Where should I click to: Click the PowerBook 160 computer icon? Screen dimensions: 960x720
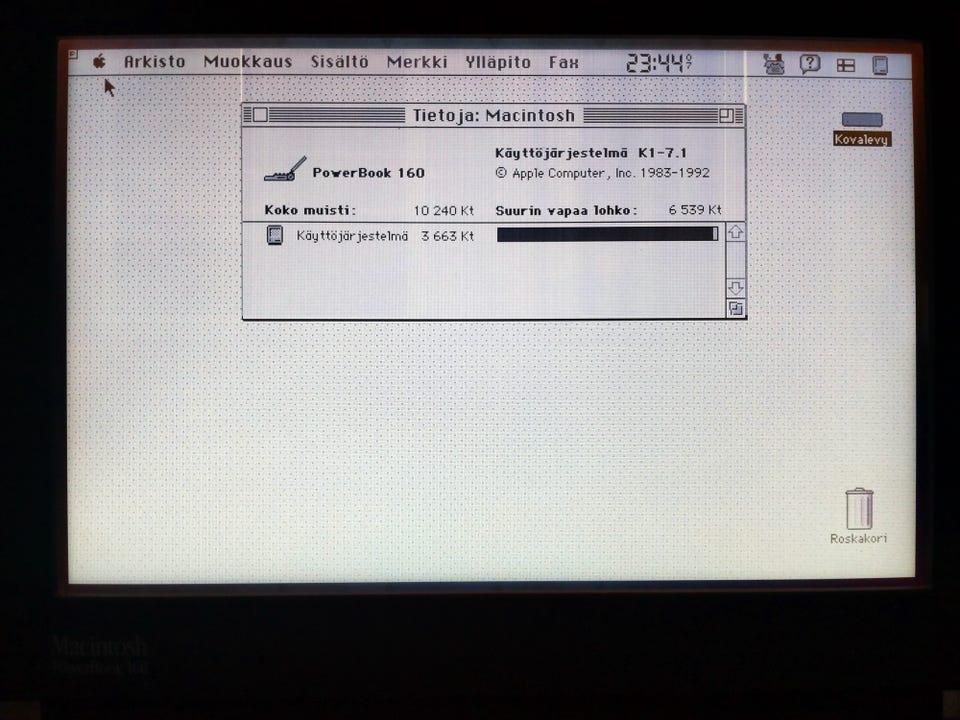pos(285,170)
